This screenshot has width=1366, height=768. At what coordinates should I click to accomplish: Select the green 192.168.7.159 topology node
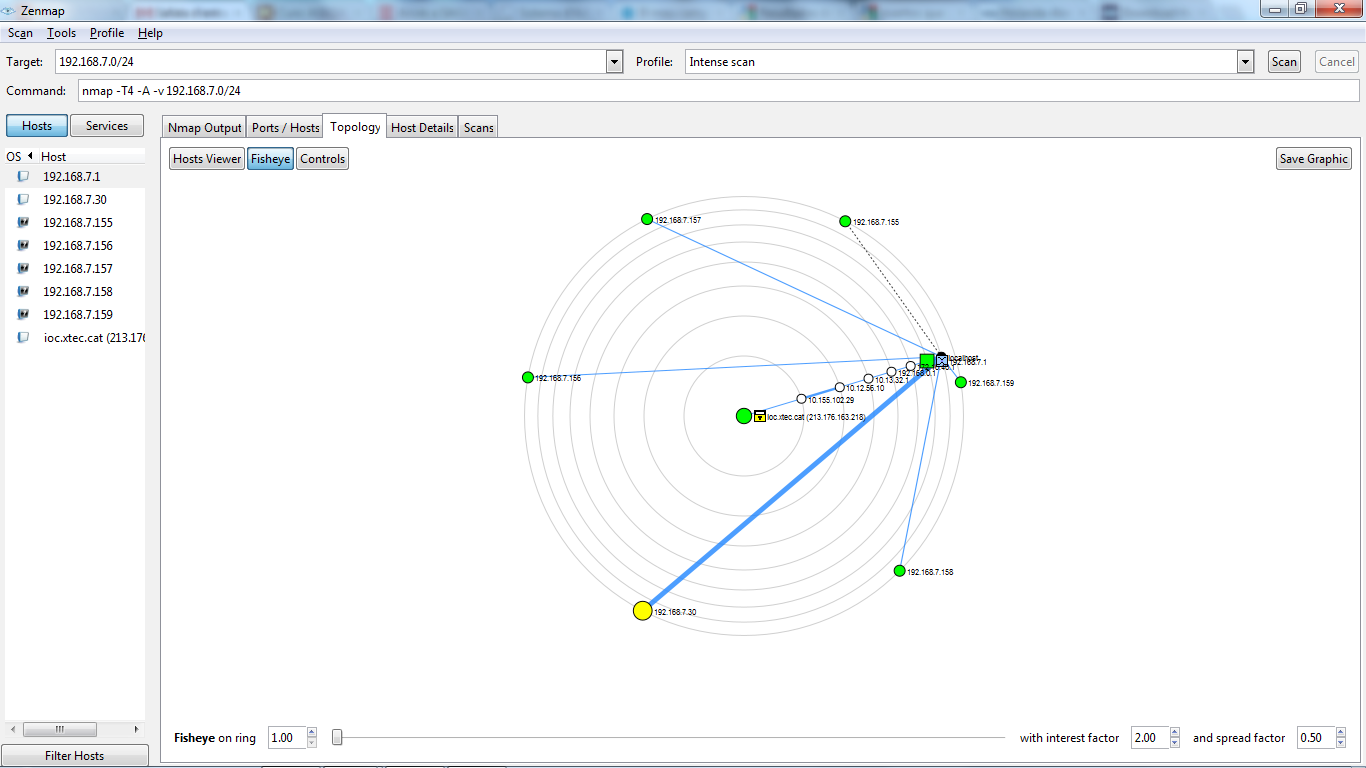click(x=961, y=382)
